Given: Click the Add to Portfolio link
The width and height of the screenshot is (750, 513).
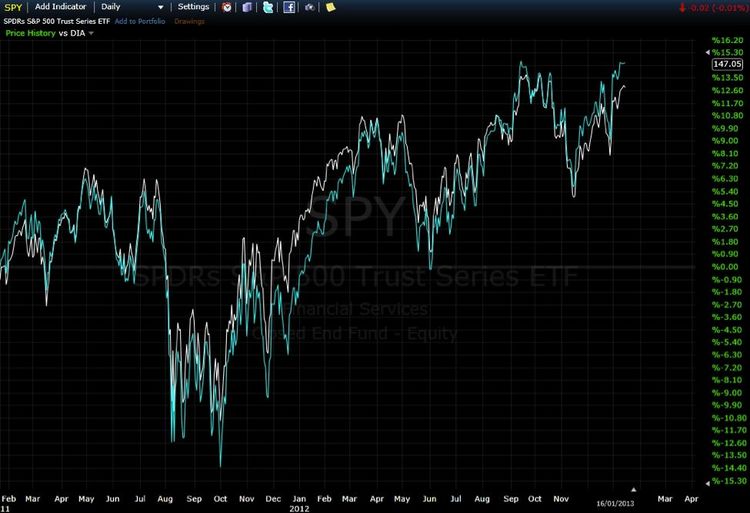Looking at the screenshot, I should point(142,20).
